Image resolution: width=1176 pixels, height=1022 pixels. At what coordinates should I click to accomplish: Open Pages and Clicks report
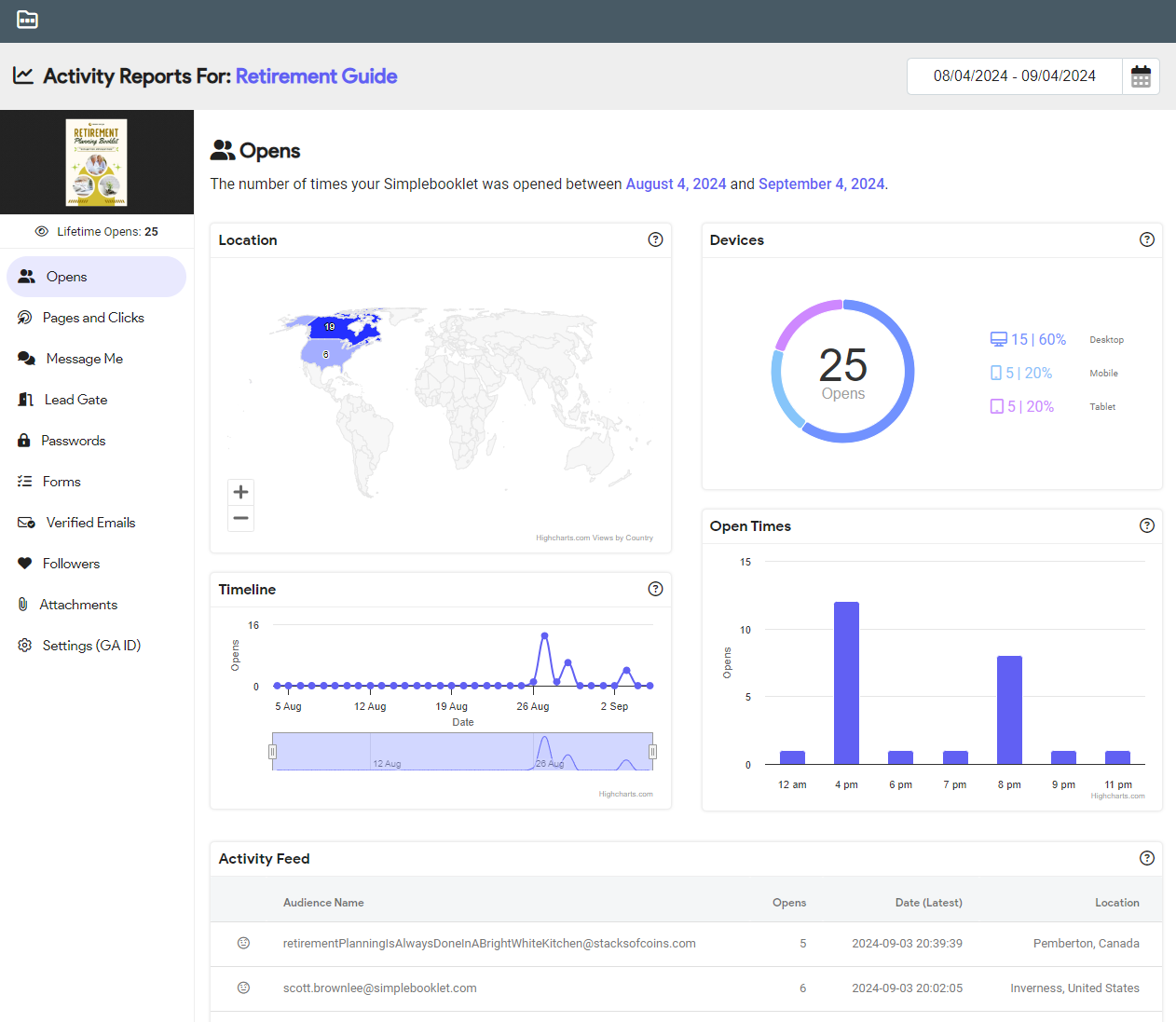[93, 318]
